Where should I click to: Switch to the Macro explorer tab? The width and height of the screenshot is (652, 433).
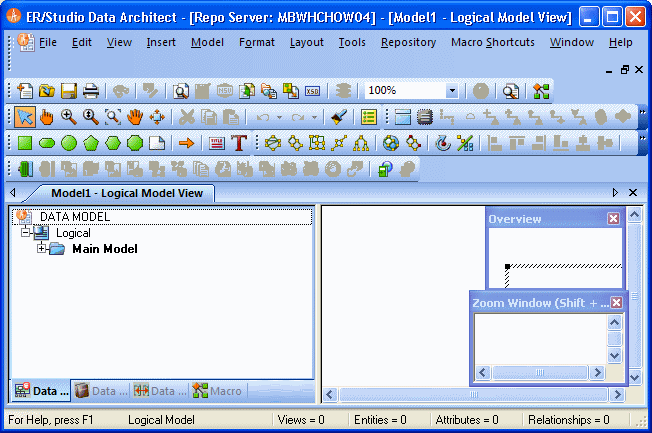(218, 391)
